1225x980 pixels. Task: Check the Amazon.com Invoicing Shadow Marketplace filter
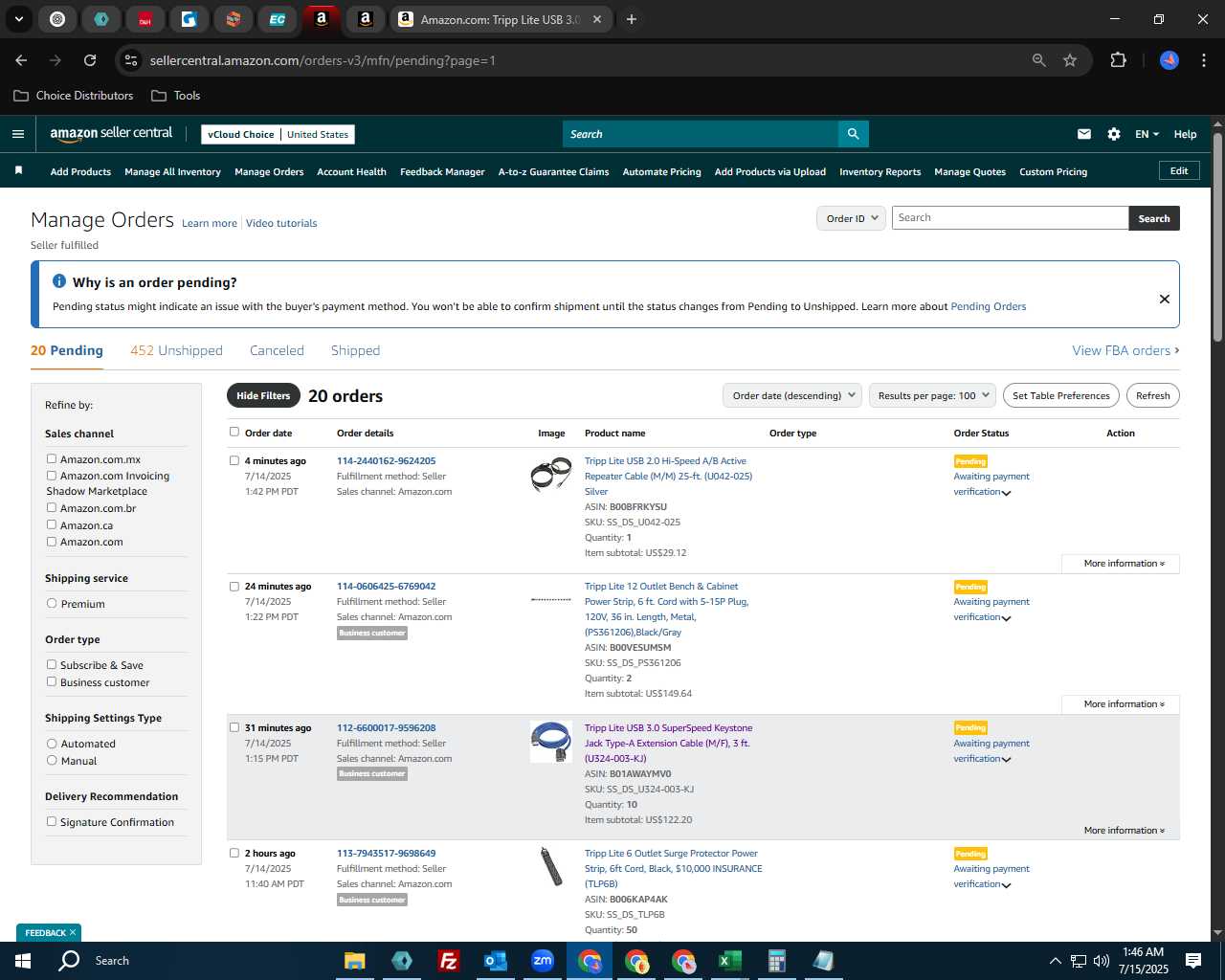click(x=52, y=475)
